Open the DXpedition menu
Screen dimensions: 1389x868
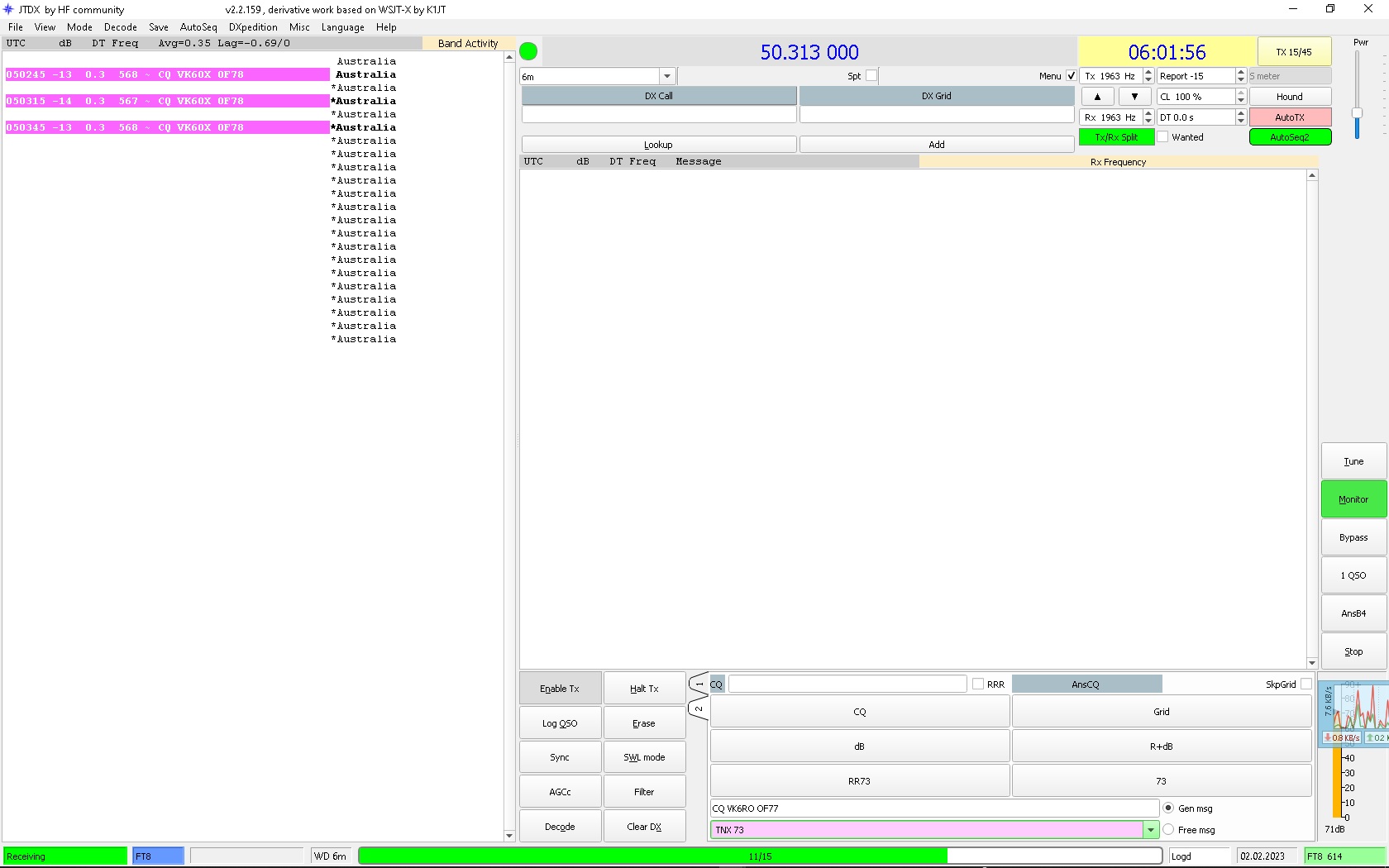coord(253,27)
